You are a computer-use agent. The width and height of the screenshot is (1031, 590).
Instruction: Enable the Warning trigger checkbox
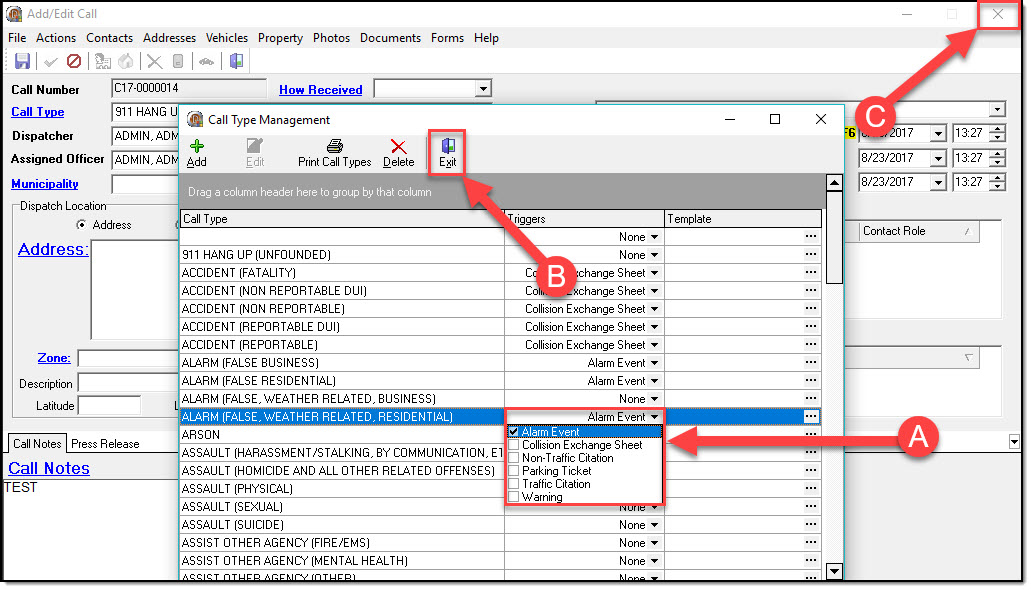(x=514, y=497)
